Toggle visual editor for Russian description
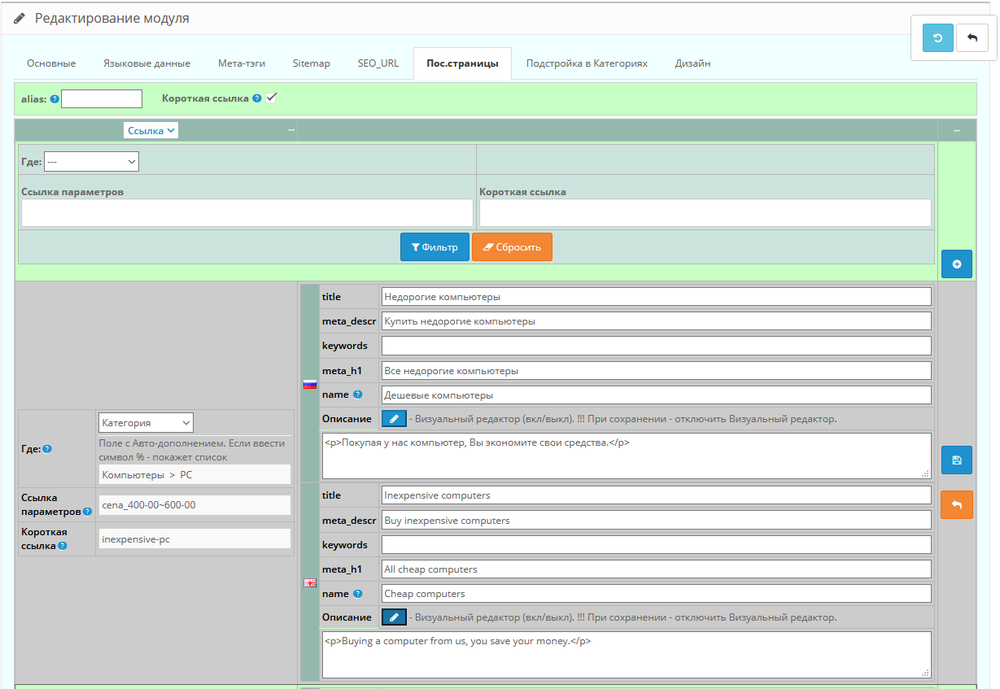The image size is (1000, 689). 394,419
